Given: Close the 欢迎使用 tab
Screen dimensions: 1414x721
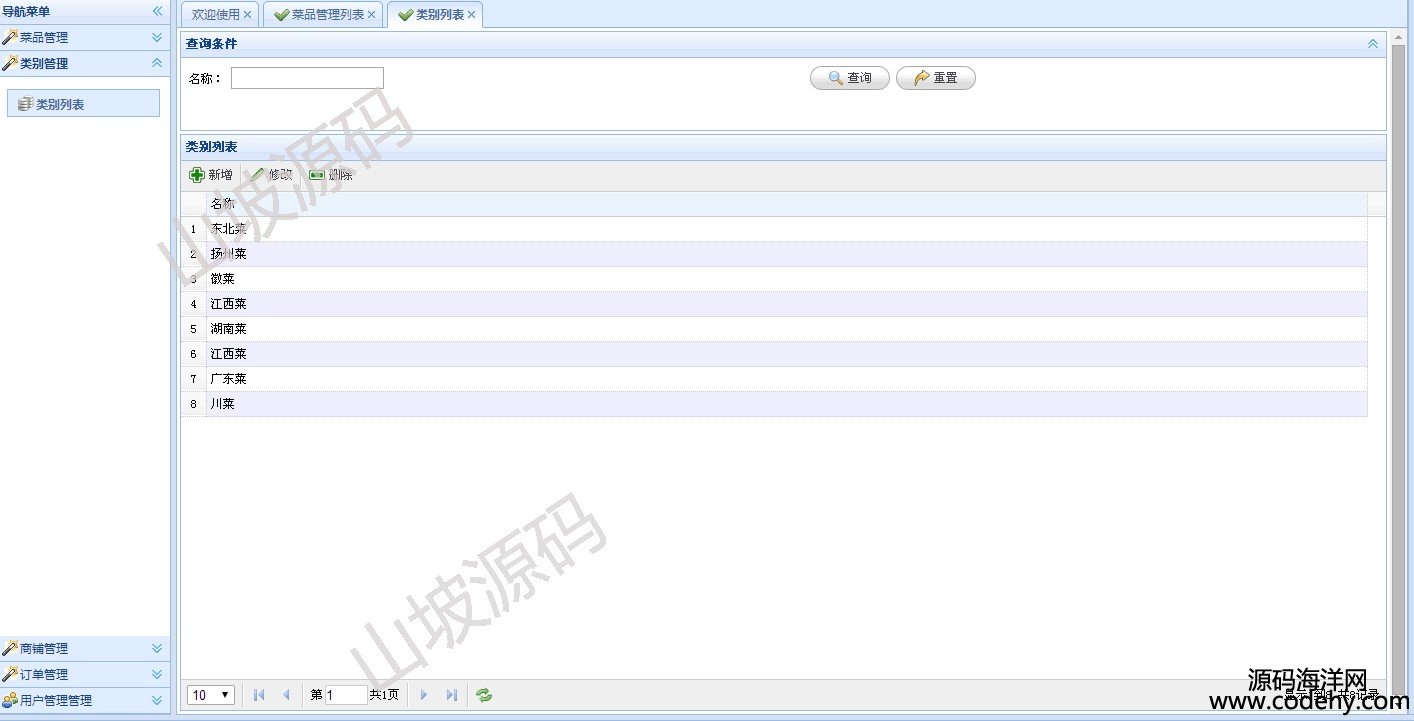Looking at the screenshot, I should (x=248, y=15).
